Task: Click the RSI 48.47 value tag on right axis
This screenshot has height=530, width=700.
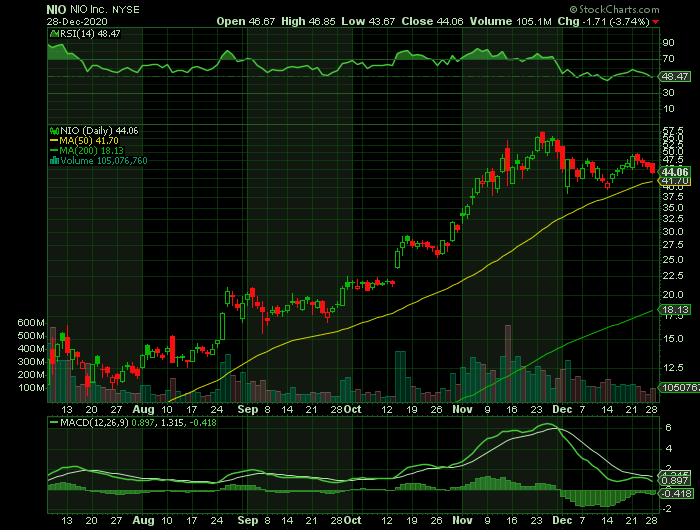Action: point(675,76)
